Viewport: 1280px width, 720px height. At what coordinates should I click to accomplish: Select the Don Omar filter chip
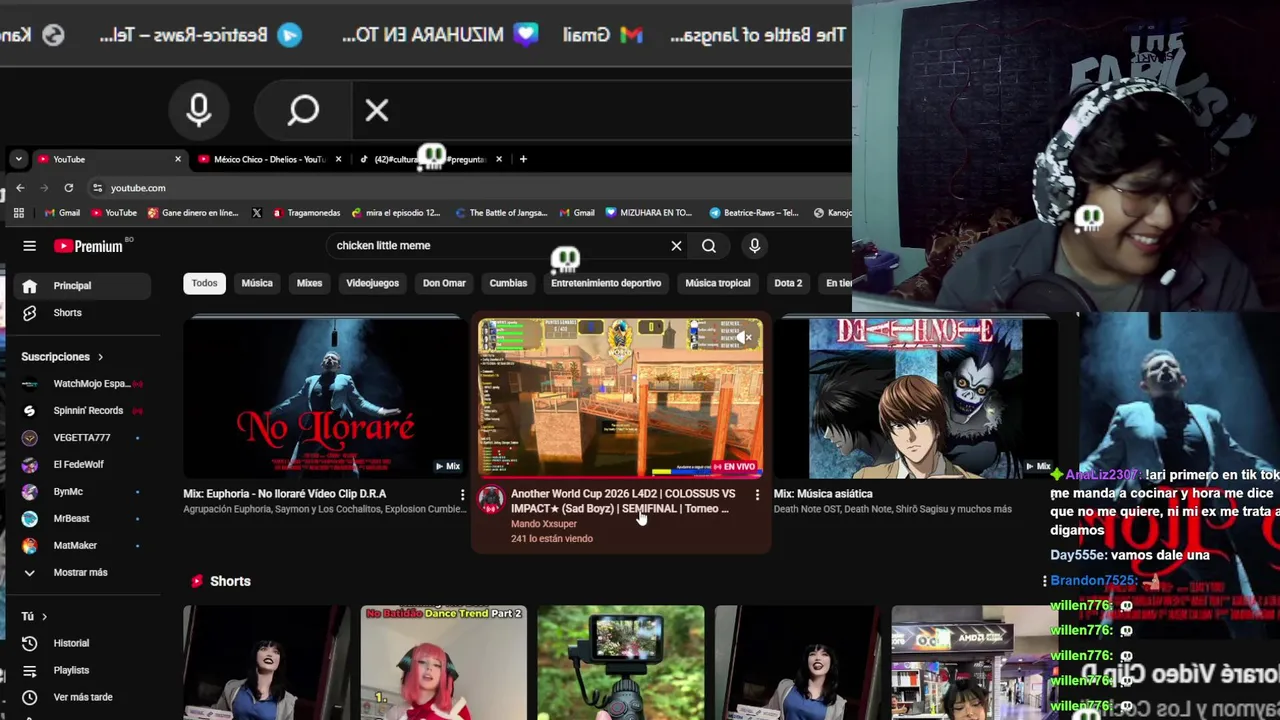[x=444, y=283]
